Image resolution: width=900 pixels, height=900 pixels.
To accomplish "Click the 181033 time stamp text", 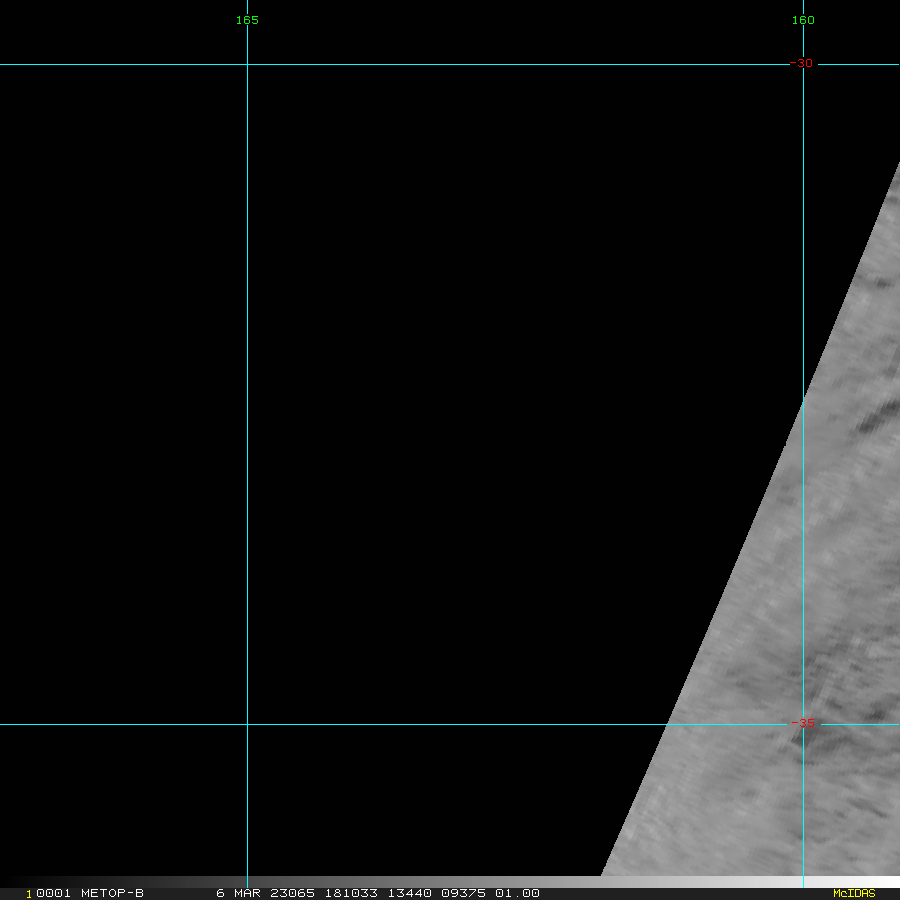I will click(x=355, y=893).
